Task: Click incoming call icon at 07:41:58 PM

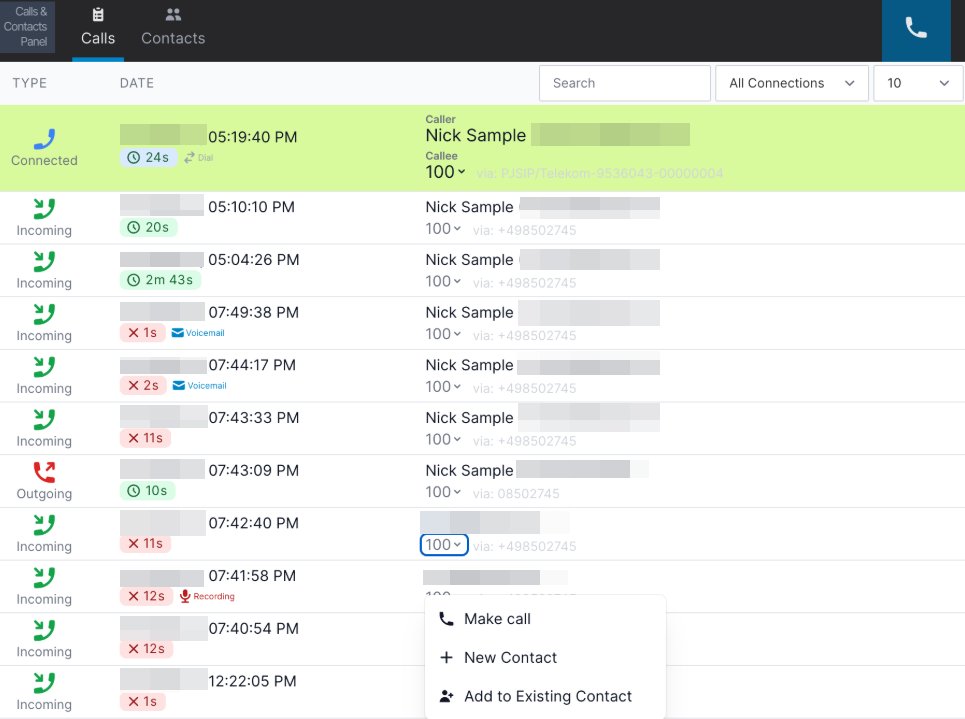Action: pyautogui.click(x=44, y=577)
